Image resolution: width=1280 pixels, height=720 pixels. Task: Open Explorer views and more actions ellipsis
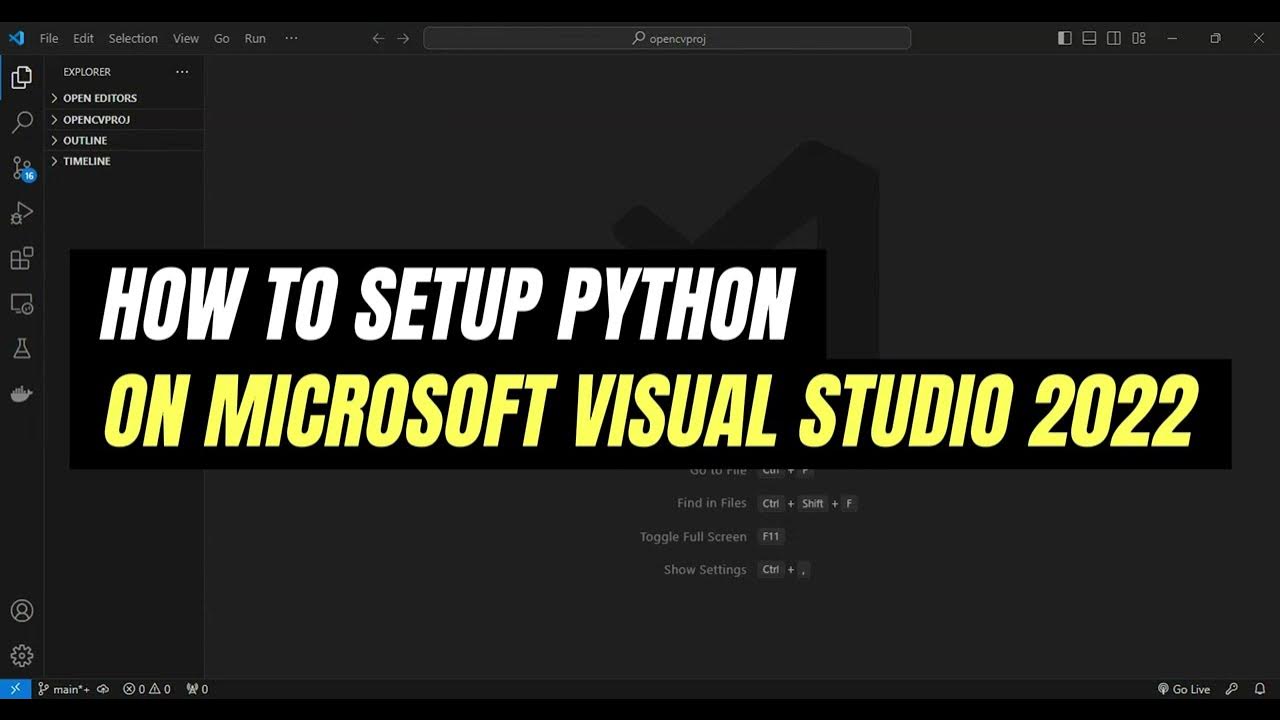click(182, 72)
